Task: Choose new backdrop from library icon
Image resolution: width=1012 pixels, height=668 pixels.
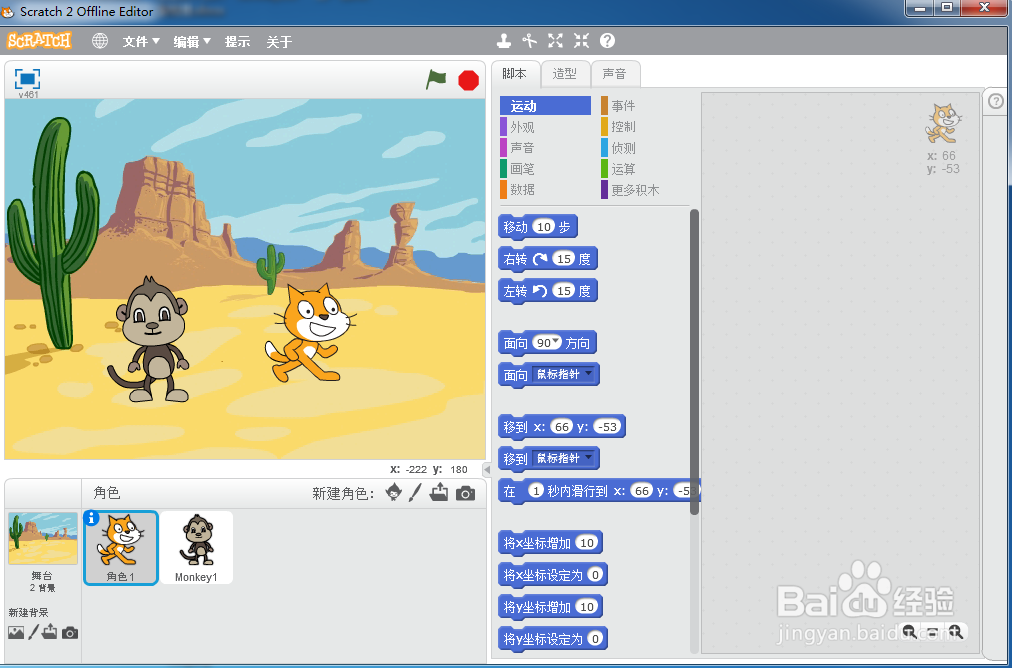Action: point(16,633)
